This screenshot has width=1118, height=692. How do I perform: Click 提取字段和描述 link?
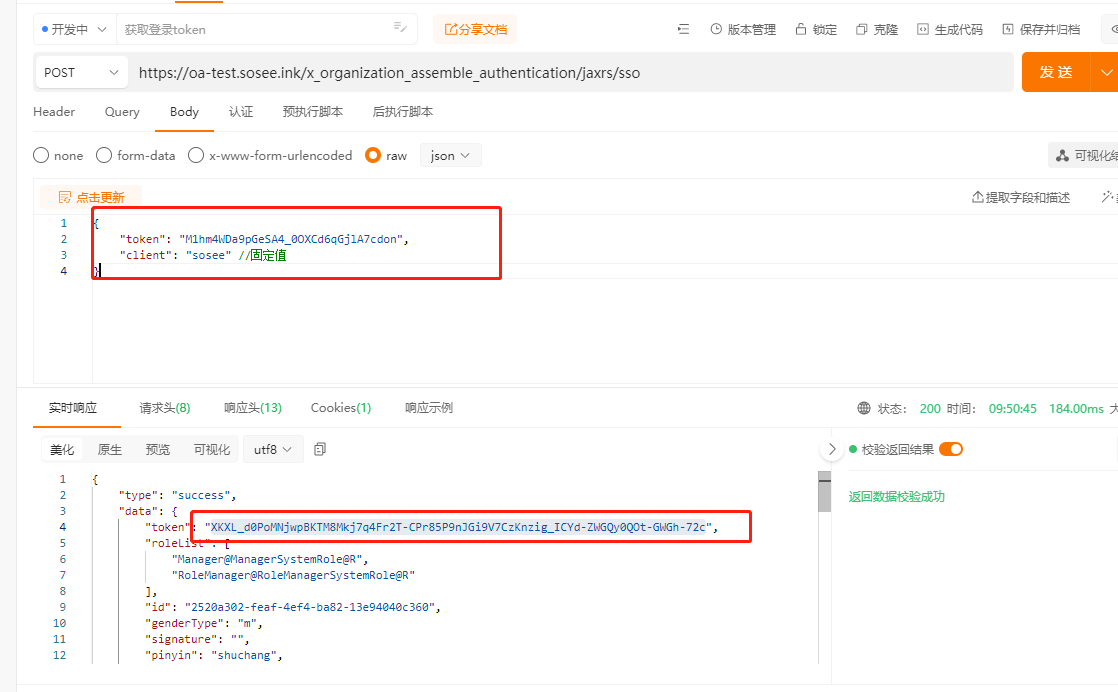(1021, 197)
